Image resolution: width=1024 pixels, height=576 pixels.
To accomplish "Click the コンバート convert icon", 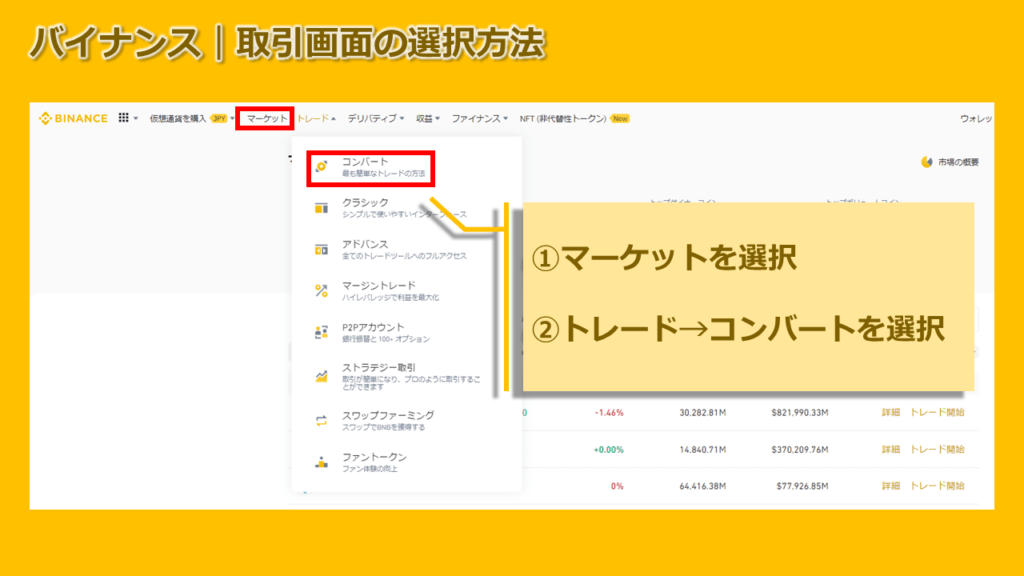I will coord(321,167).
